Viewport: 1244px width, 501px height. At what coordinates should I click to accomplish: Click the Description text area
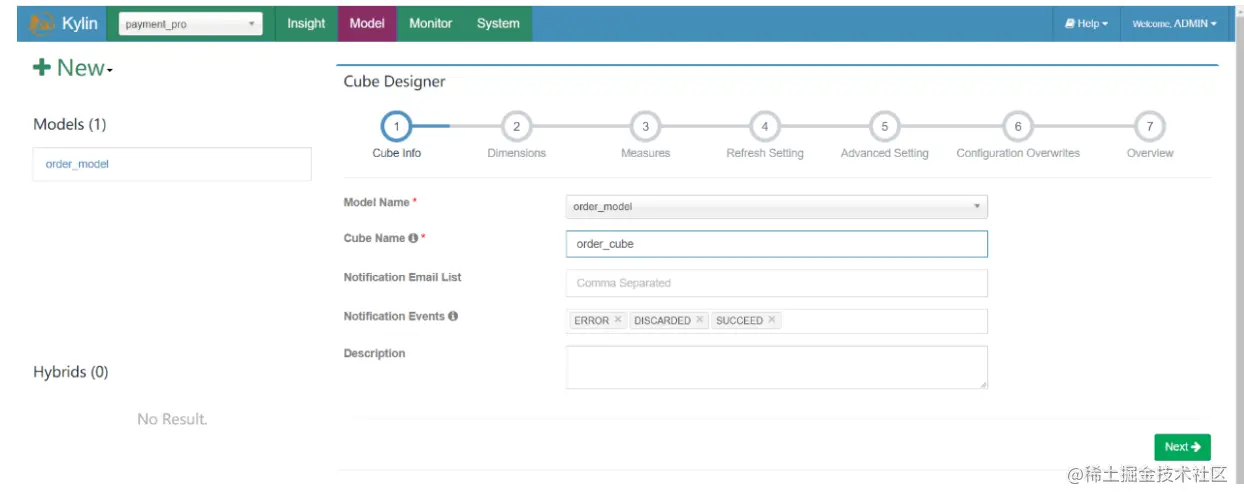pyautogui.click(x=777, y=367)
